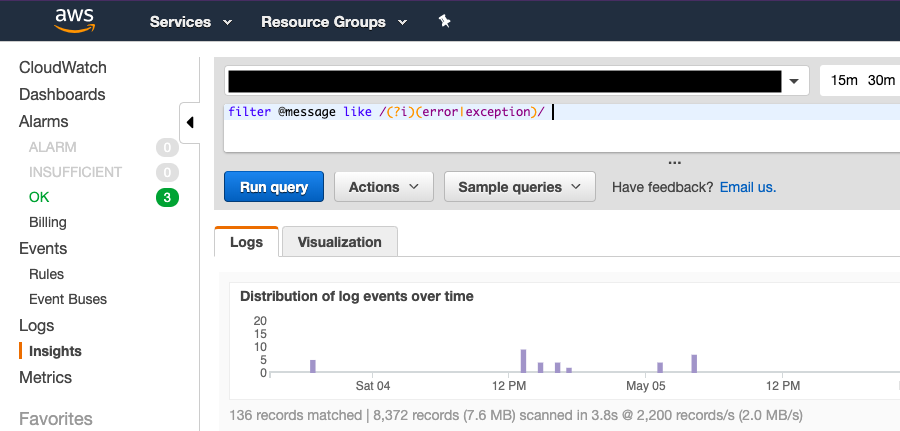Click inside the query editor field

tap(560, 128)
